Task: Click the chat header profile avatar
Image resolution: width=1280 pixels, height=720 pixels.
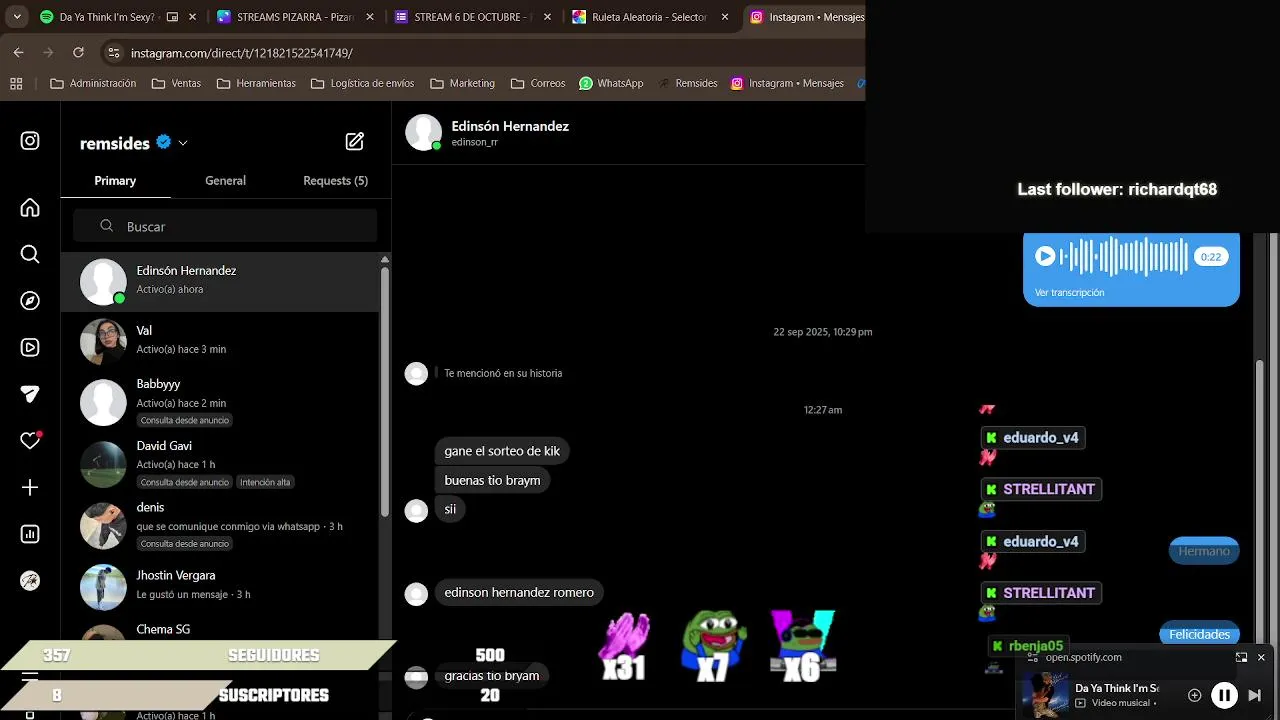Action: pos(423,132)
